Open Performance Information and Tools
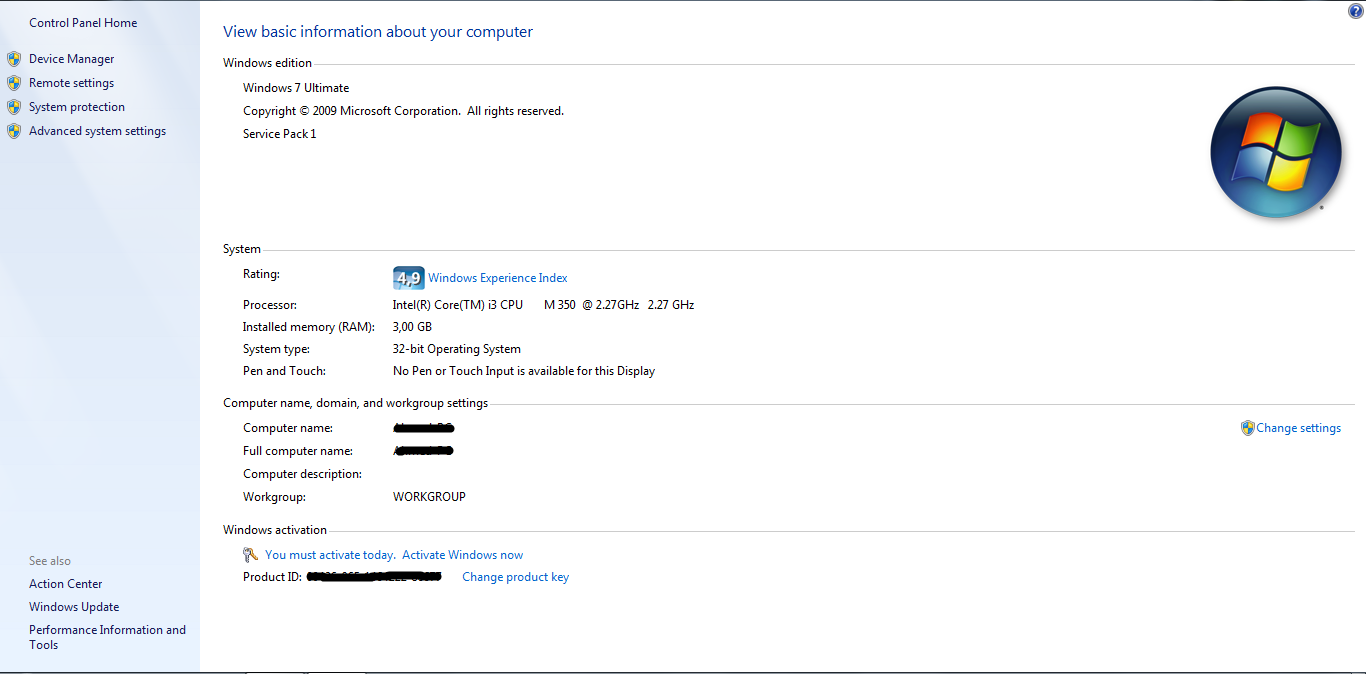 coord(108,637)
